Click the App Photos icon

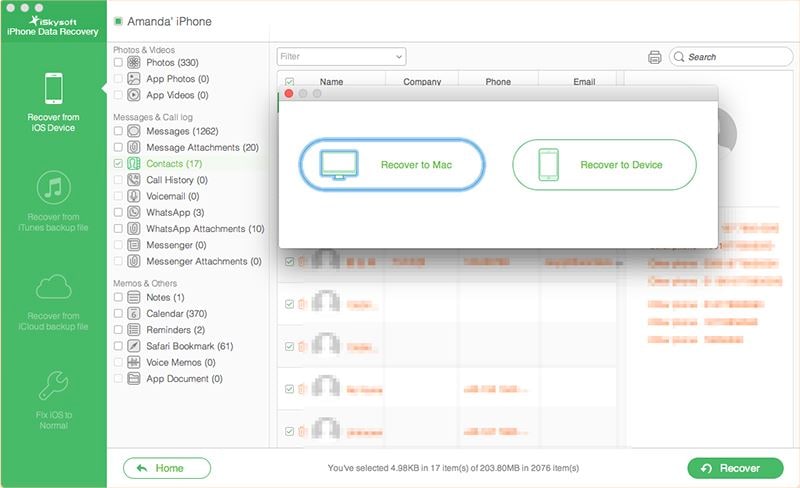click(134, 79)
